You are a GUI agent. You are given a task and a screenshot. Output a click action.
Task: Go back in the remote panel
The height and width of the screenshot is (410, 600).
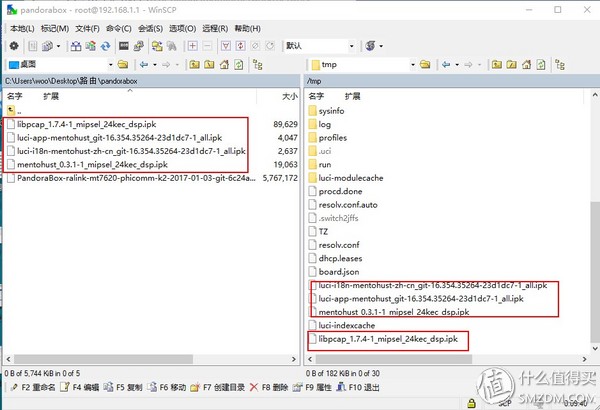pos(446,65)
